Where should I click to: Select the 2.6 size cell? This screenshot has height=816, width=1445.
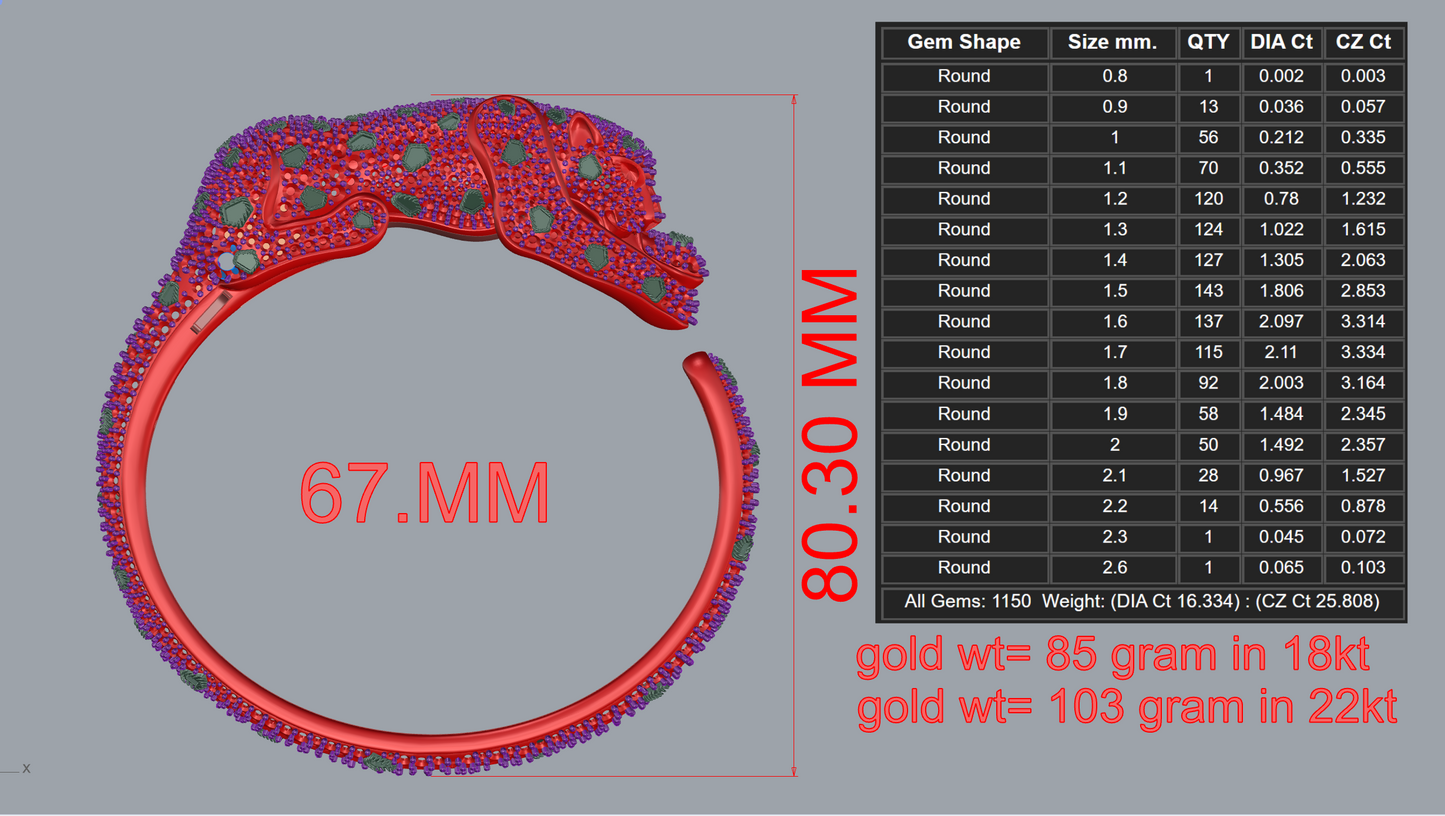(1113, 567)
